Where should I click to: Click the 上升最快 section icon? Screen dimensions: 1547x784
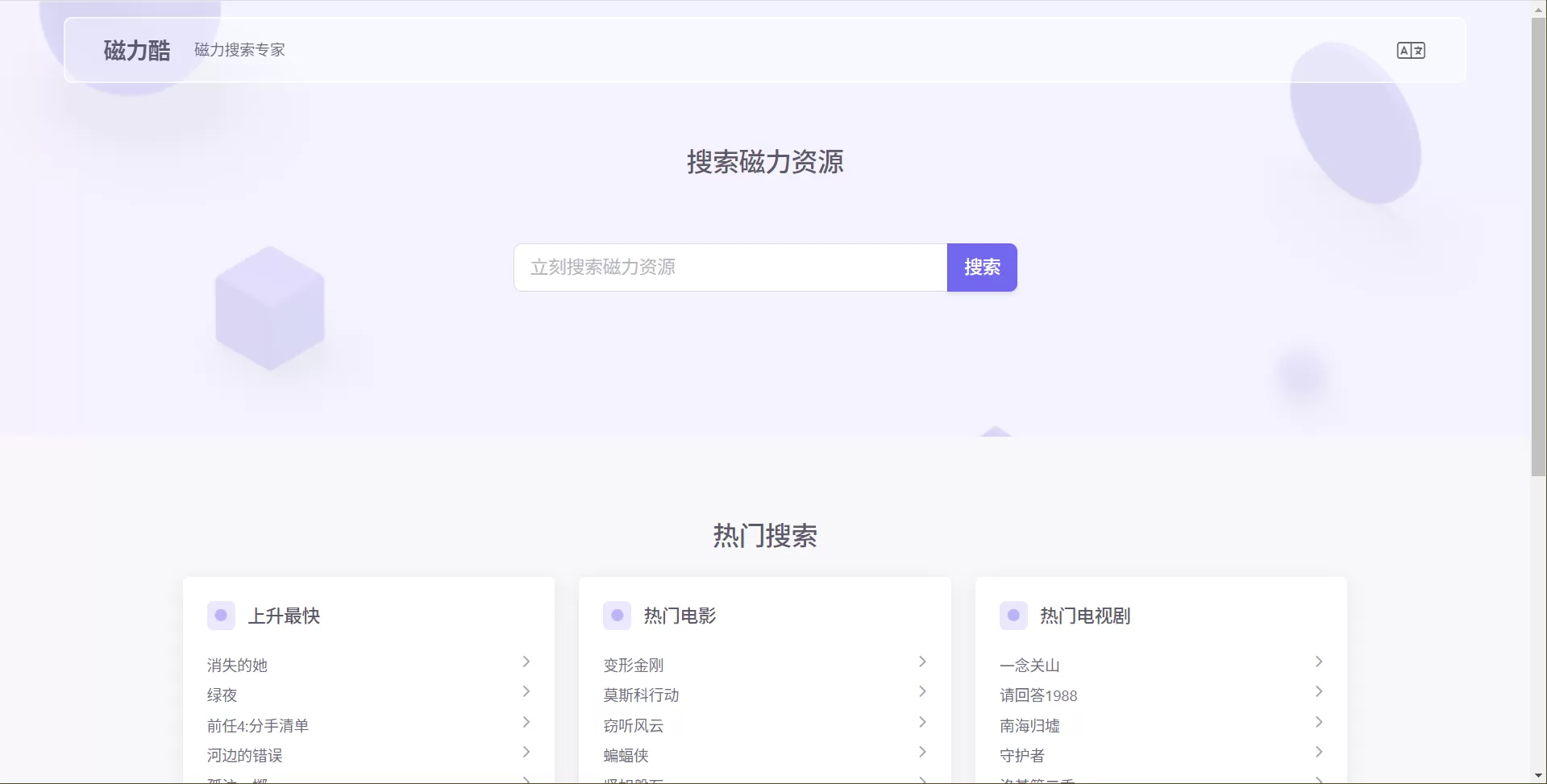(221, 615)
